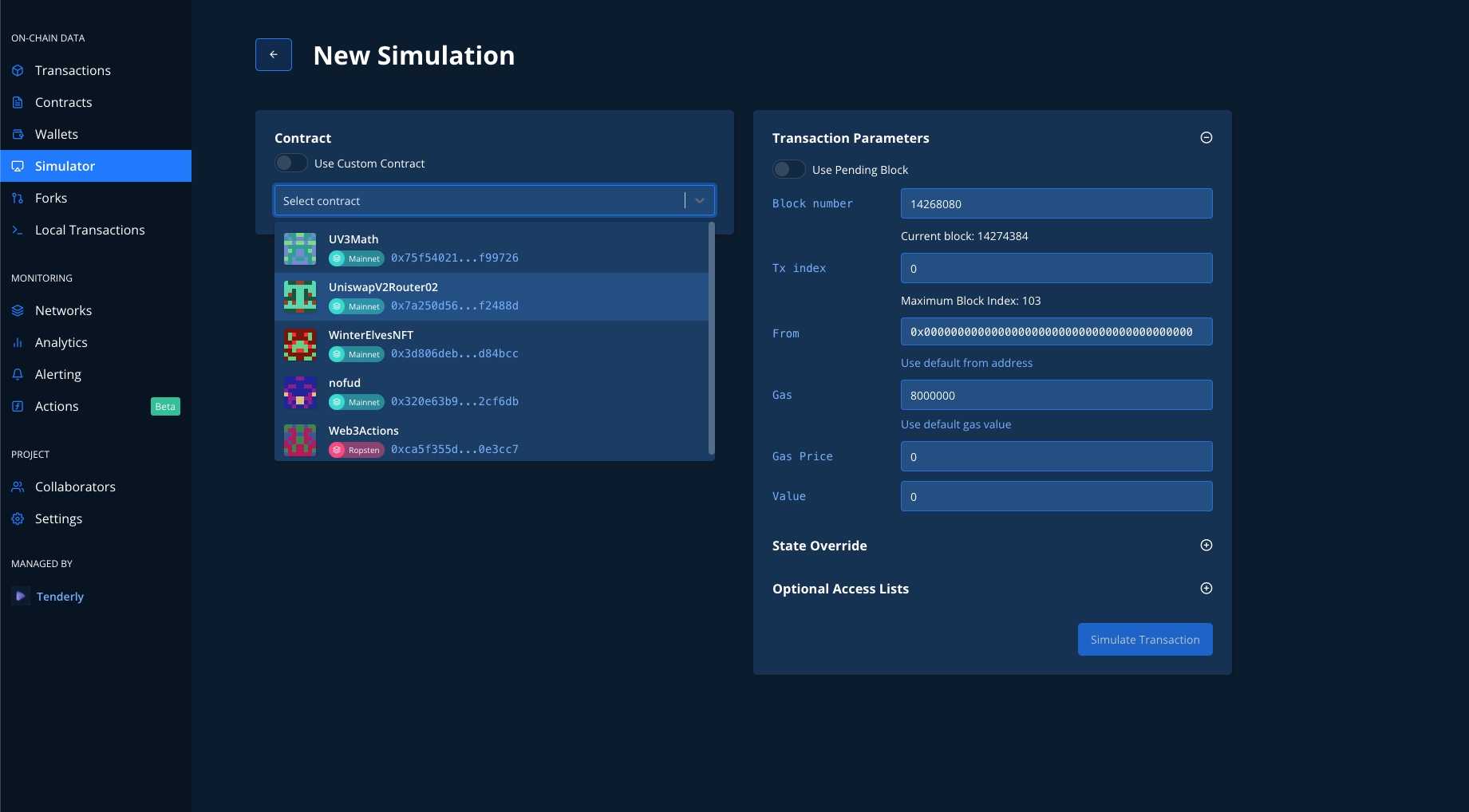Select UniswapV2Router02 from the contract list
The image size is (1469, 812).
tap(492, 297)
